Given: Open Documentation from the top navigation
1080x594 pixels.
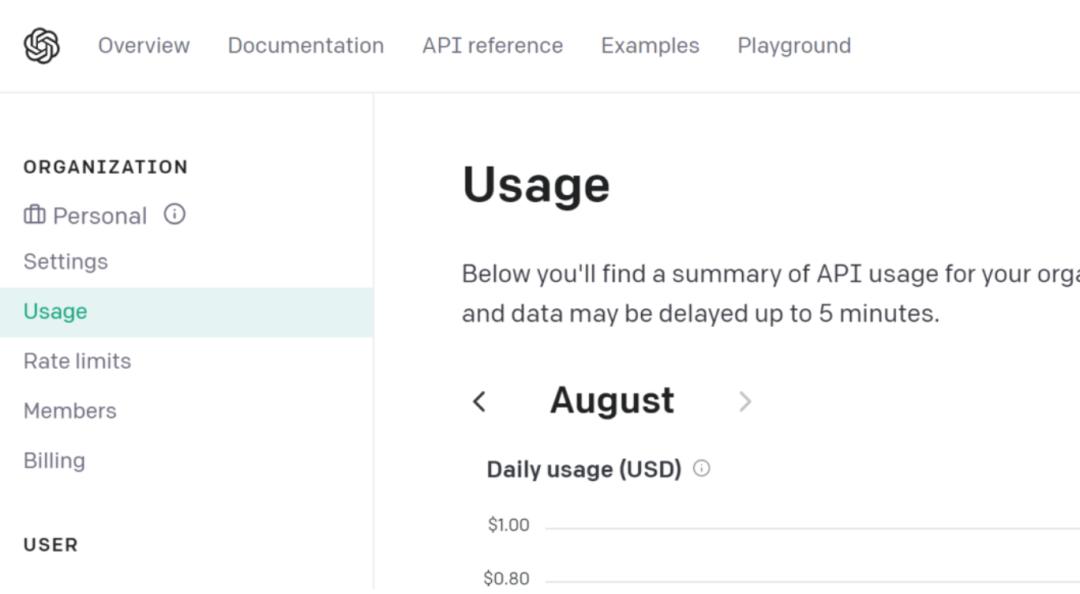Looking at the screenshot, I should pyautogui.click(x=305, y=46).
